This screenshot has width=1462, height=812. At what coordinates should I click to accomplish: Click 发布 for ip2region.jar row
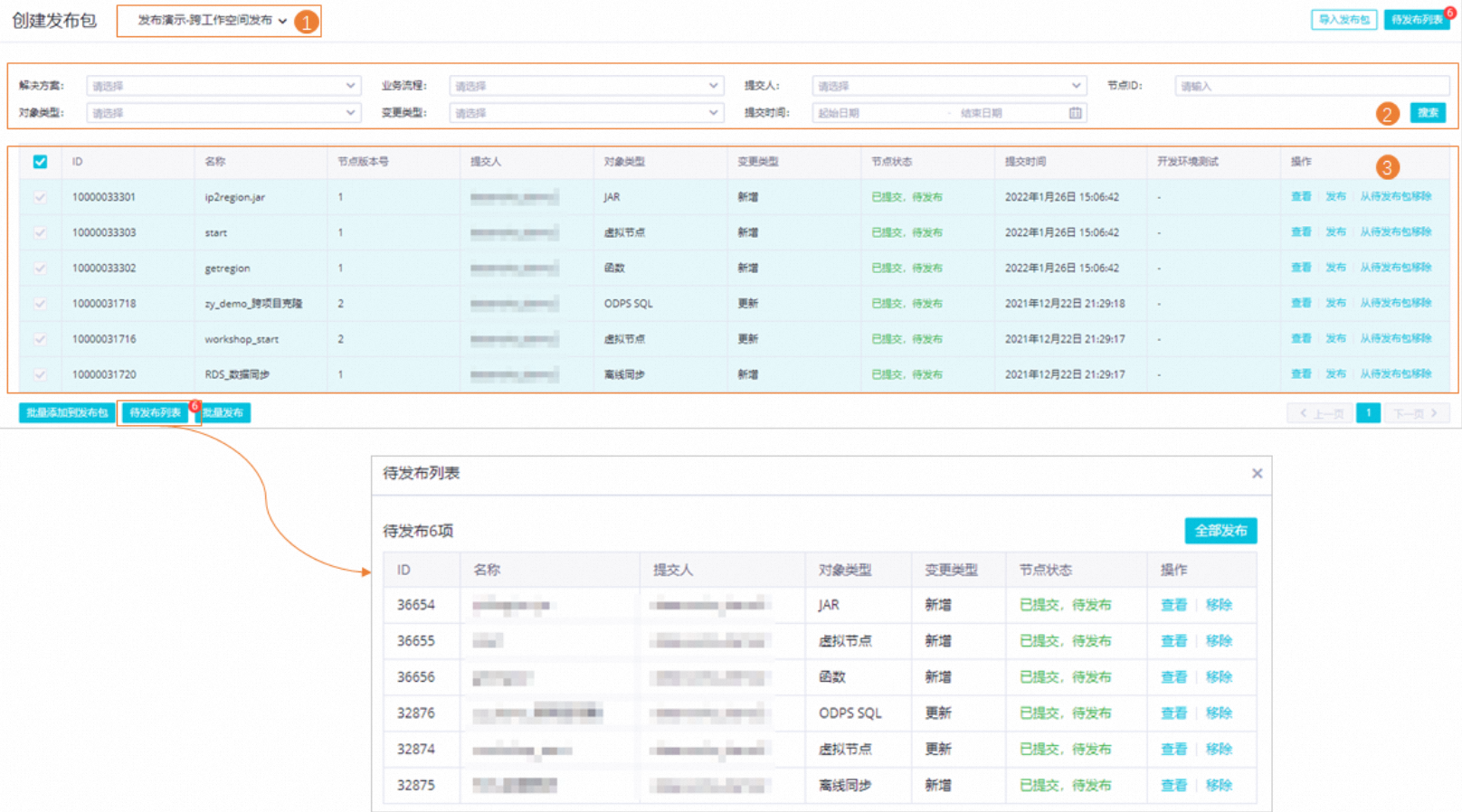[1335, 196]
